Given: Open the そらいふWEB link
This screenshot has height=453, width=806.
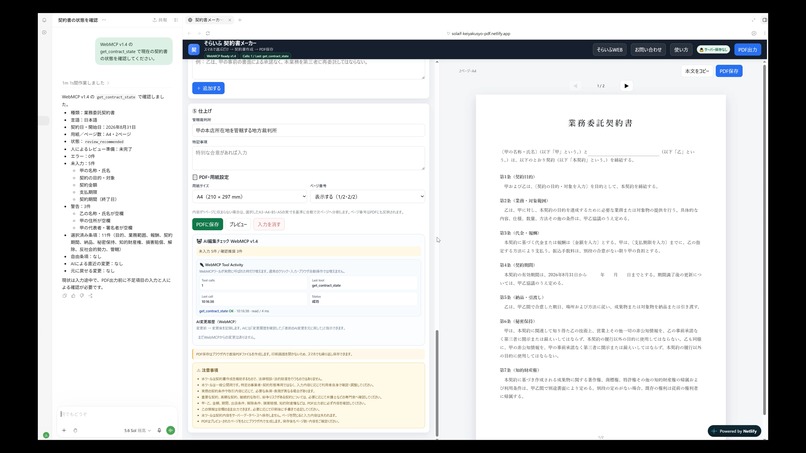Looking at the screenshot, I should coord(610,50).
